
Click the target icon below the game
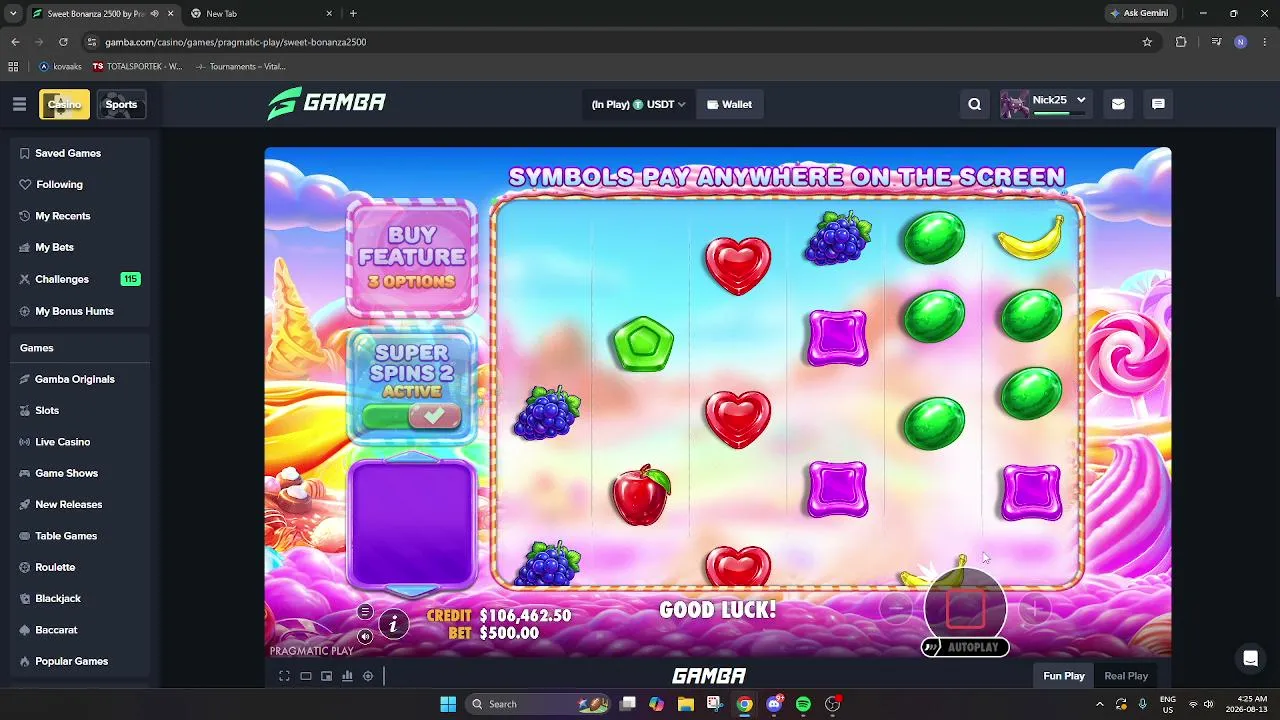(368, 676)
